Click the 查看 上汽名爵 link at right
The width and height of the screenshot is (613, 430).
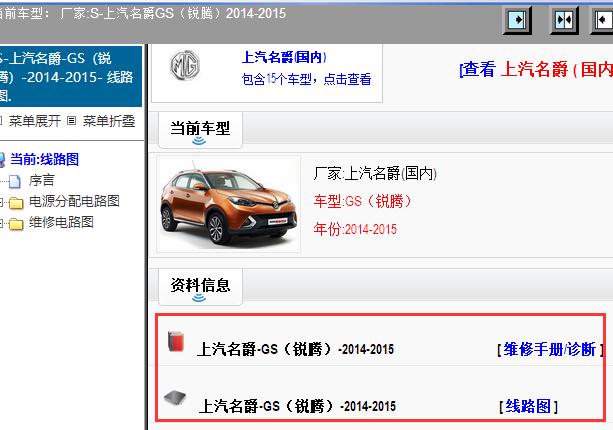click(536, 70)
